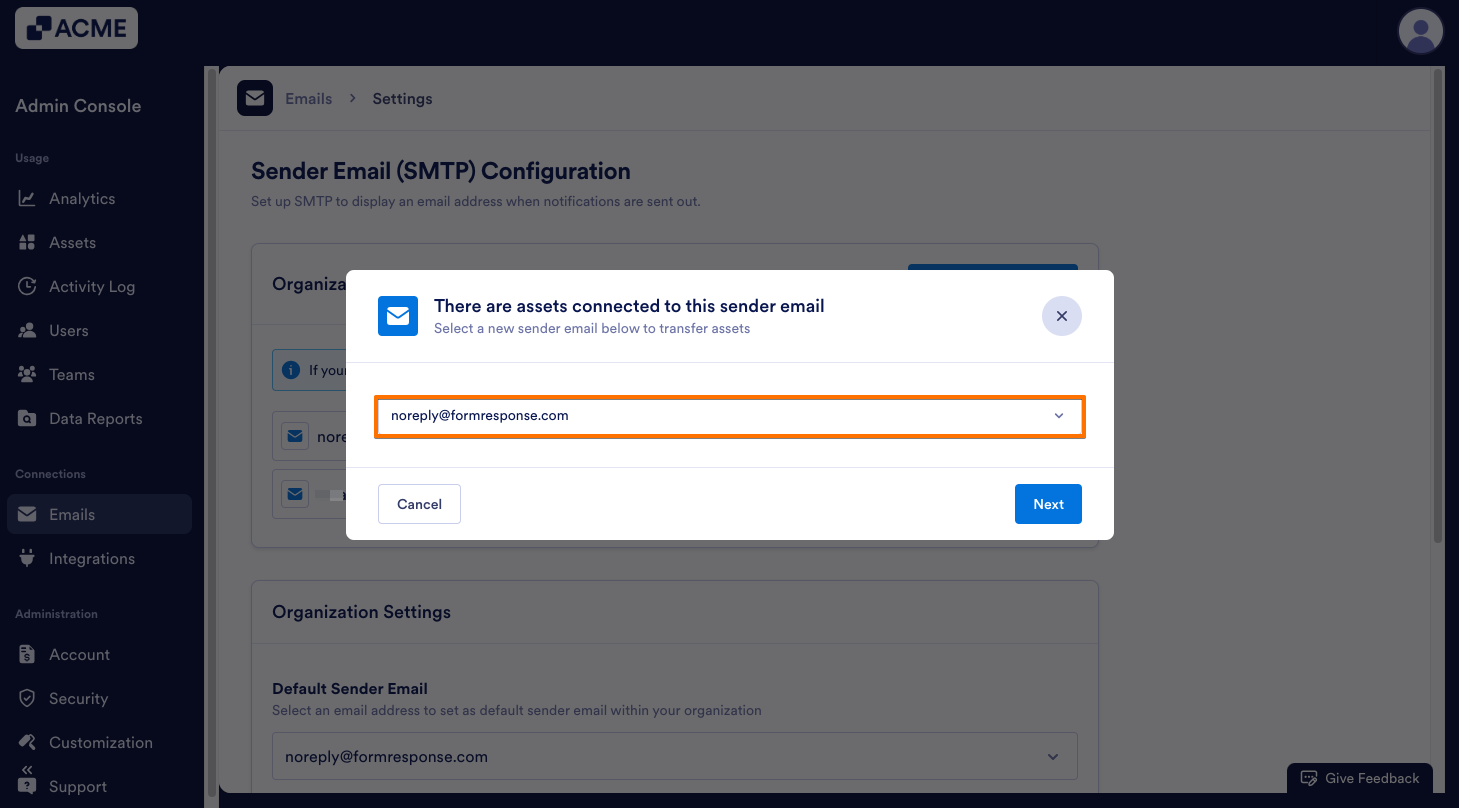
Task: Cancel the sender email transfer dialog
Action: [419, 504]
